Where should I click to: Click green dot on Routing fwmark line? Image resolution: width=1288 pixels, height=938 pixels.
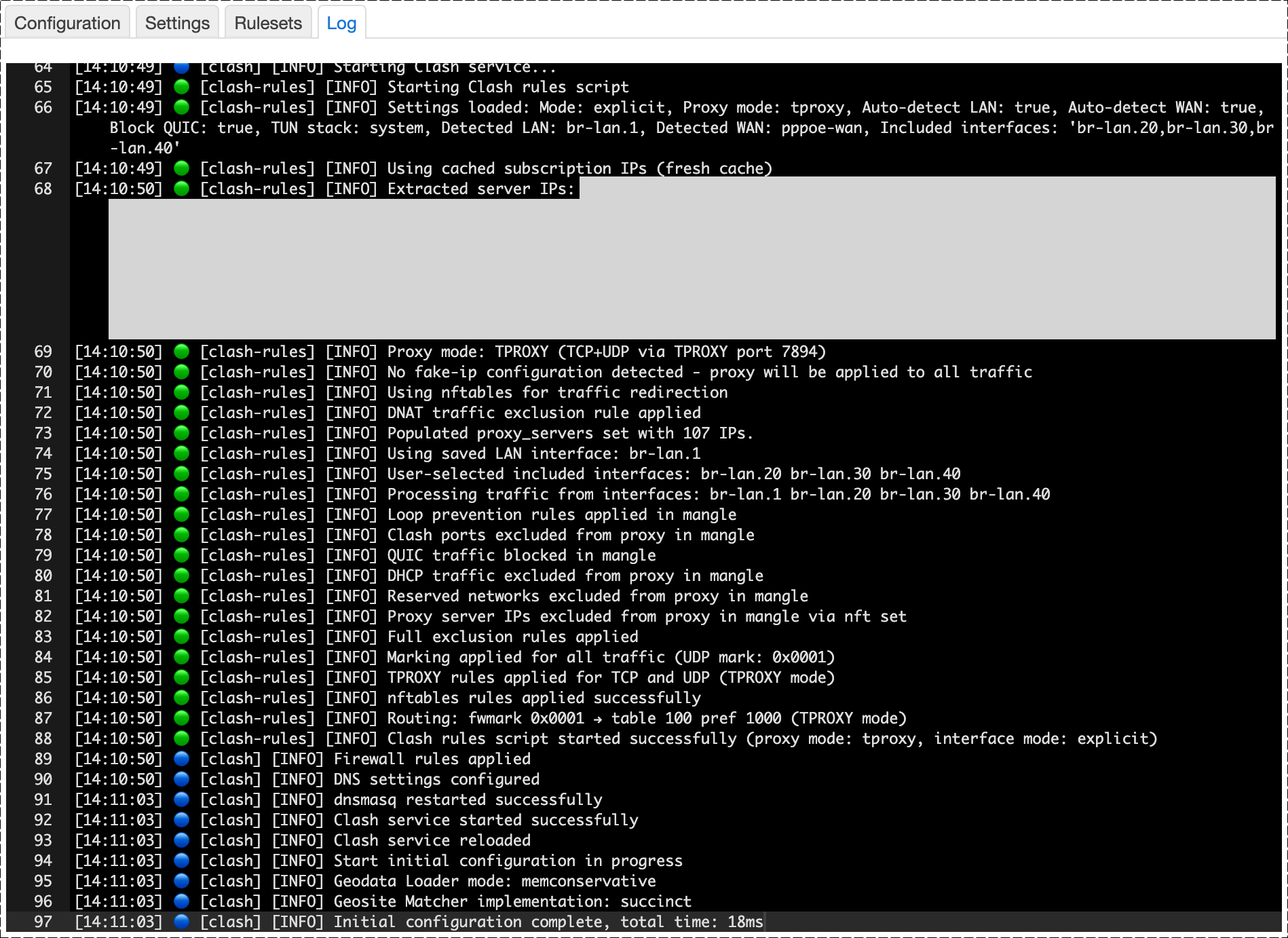(181, 718)
